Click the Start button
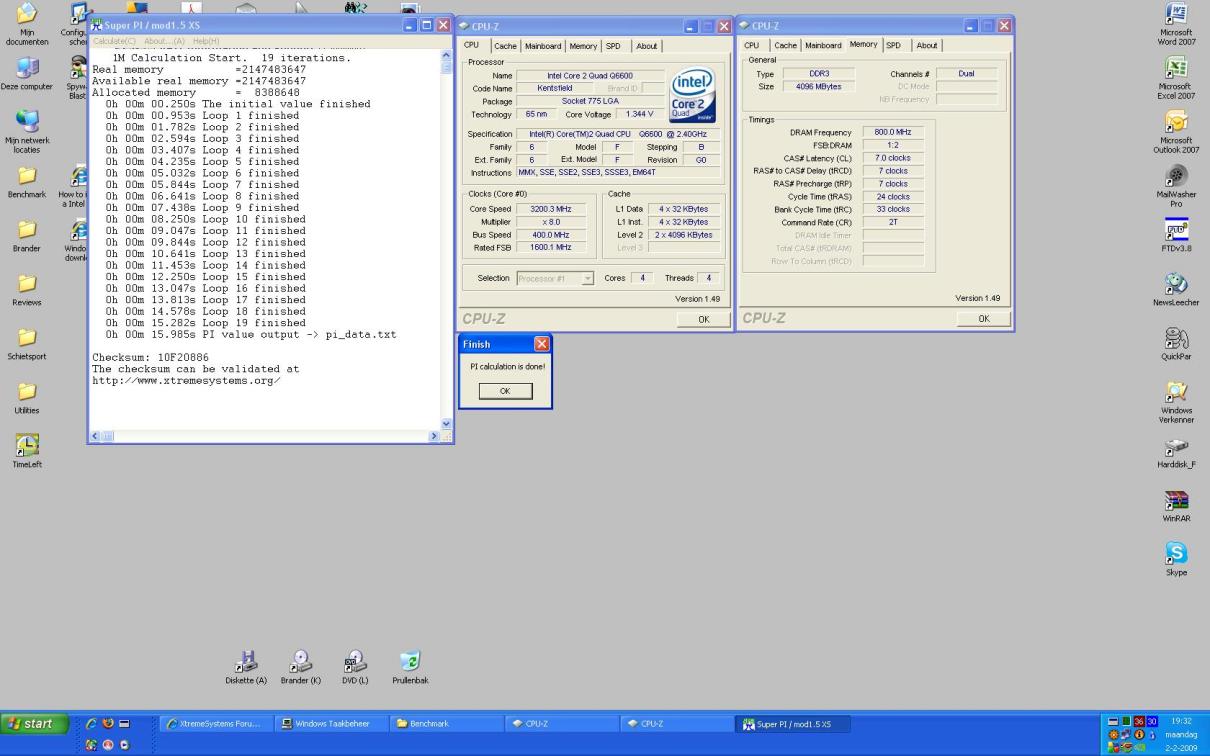 tap(35, 724)
